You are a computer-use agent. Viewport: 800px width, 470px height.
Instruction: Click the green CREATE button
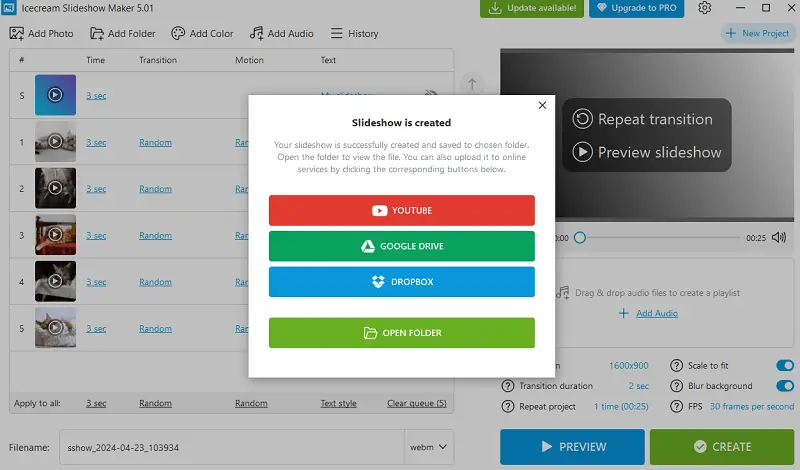click(x=722, y=447)
